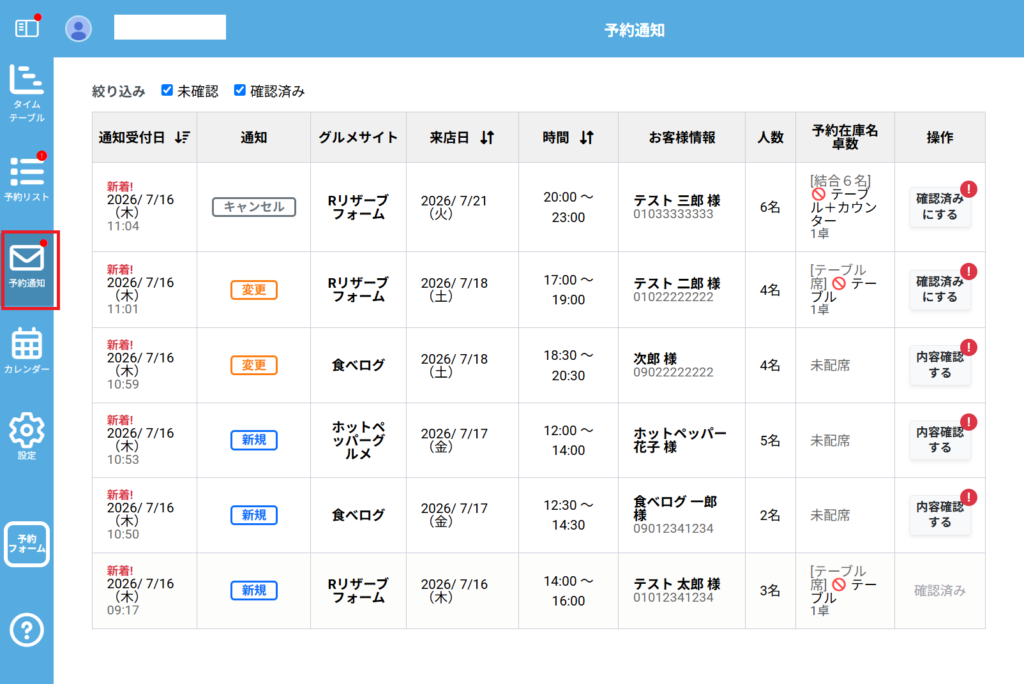
Task: Click 内容確認する for 食べログ 一郎
Action: pos(939,515)
